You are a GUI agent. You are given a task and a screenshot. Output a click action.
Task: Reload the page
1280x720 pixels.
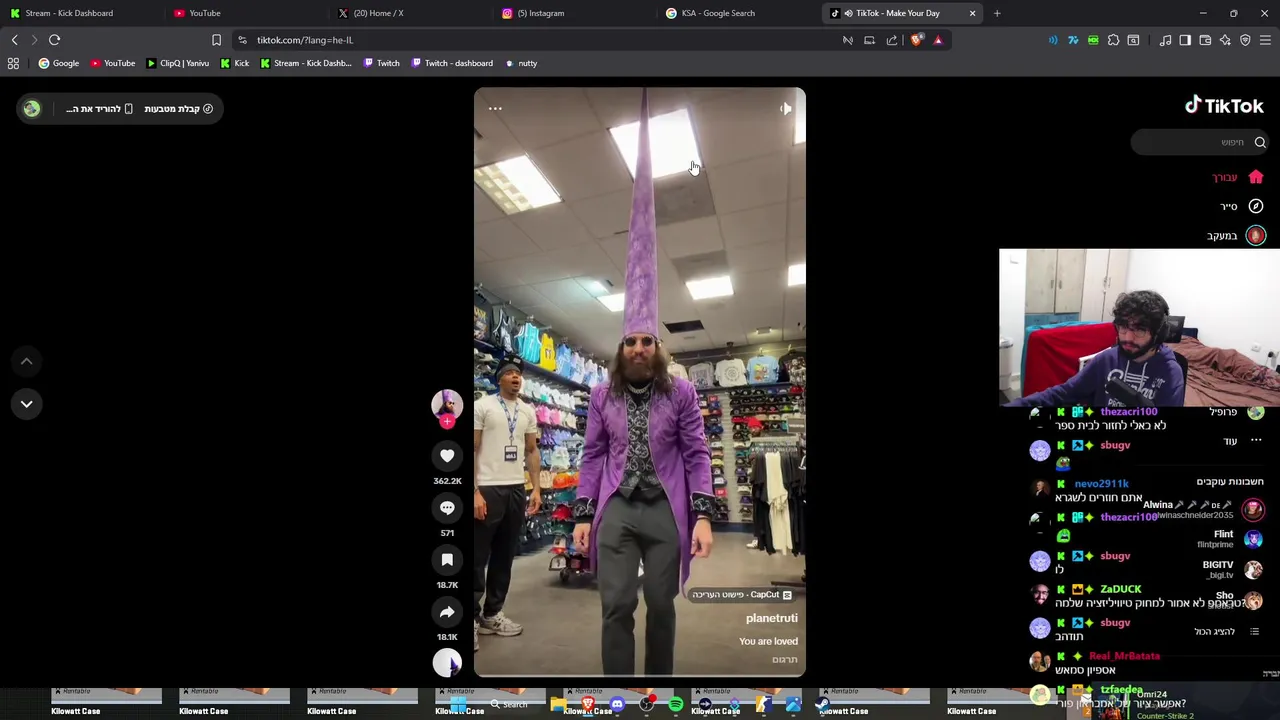[x=54, y=40]
